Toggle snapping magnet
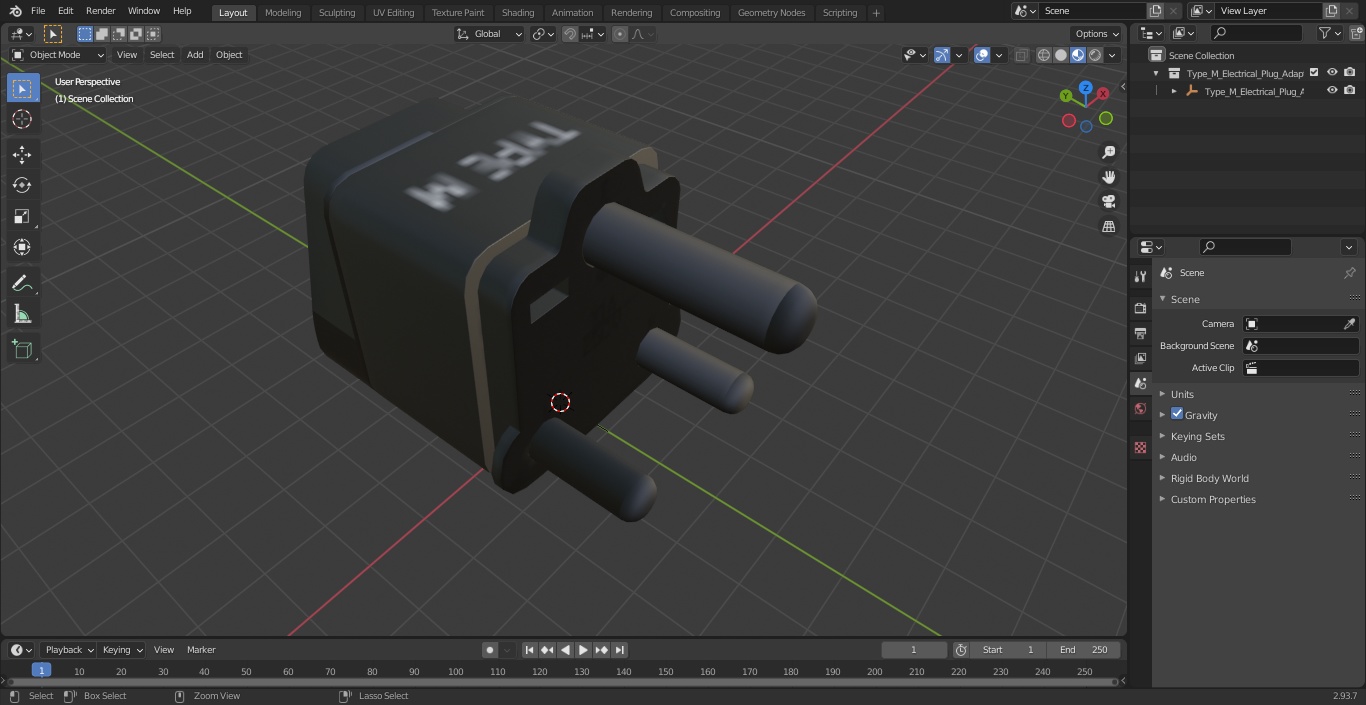 pos(569,34)
